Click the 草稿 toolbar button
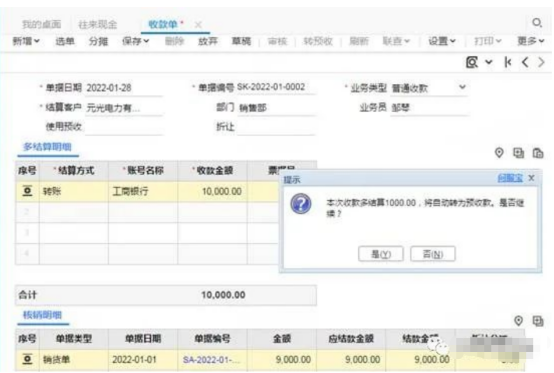554x373 pixels. point(241,41)
